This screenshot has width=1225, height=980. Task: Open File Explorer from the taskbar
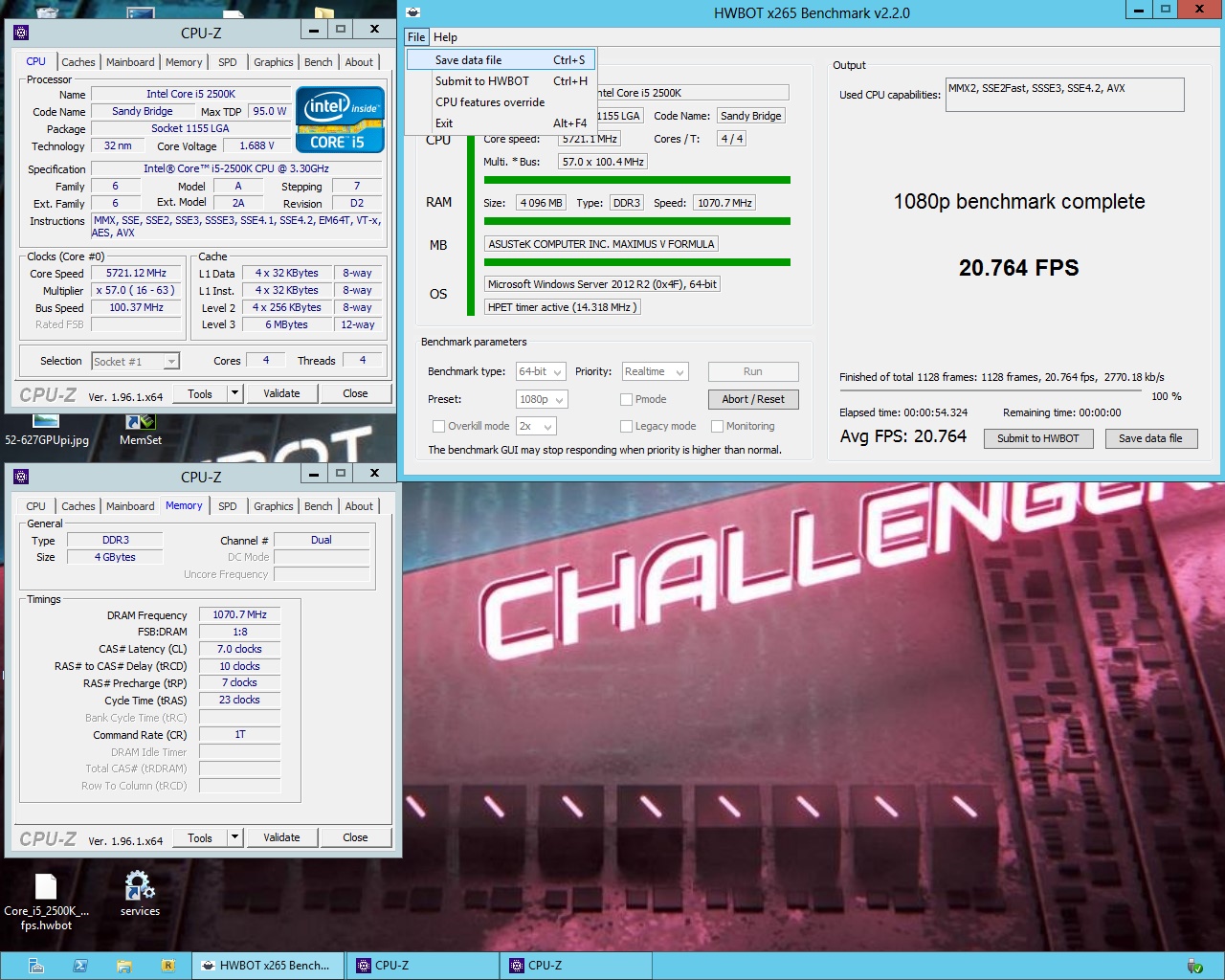tap(123, 966)
